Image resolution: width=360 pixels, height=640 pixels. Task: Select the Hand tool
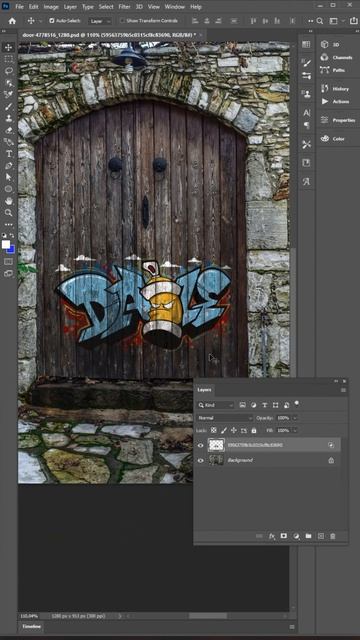8,201
